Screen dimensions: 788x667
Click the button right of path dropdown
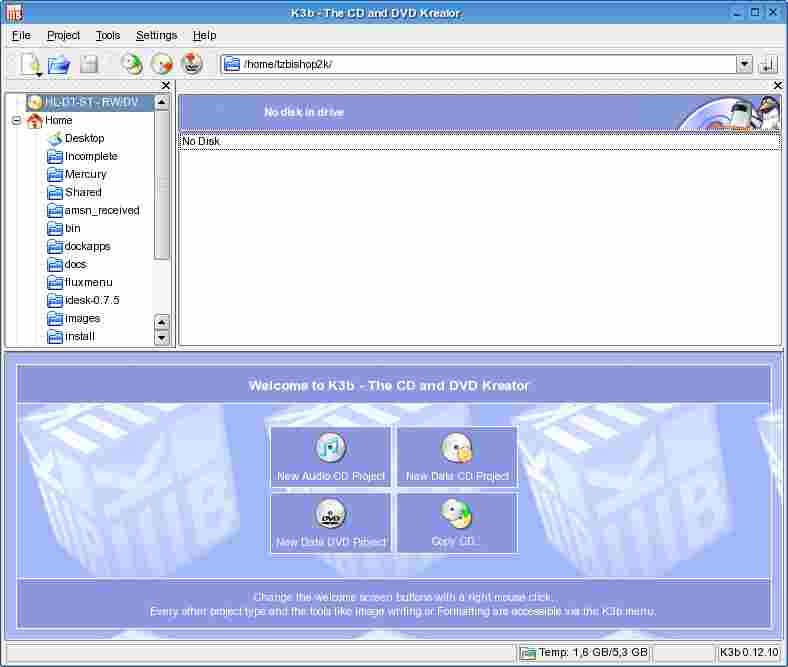tap(768, 64)
